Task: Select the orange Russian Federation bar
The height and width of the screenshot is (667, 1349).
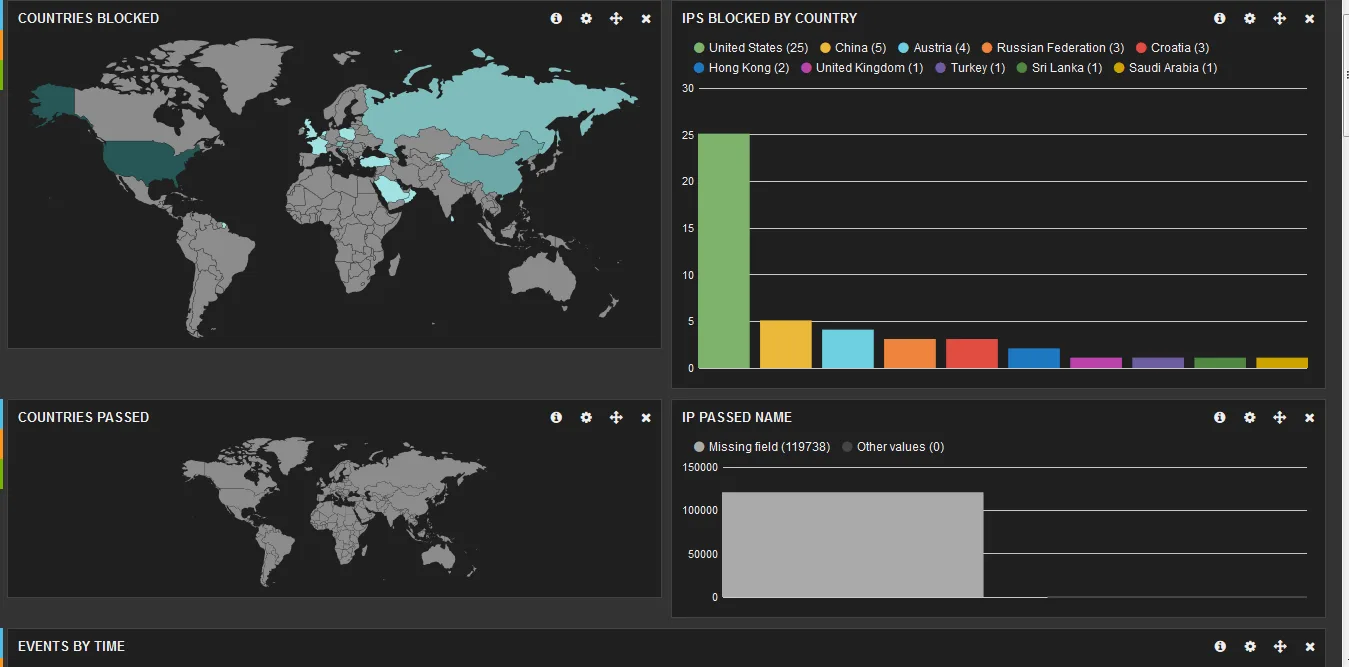Action: (x=910, y=354)
